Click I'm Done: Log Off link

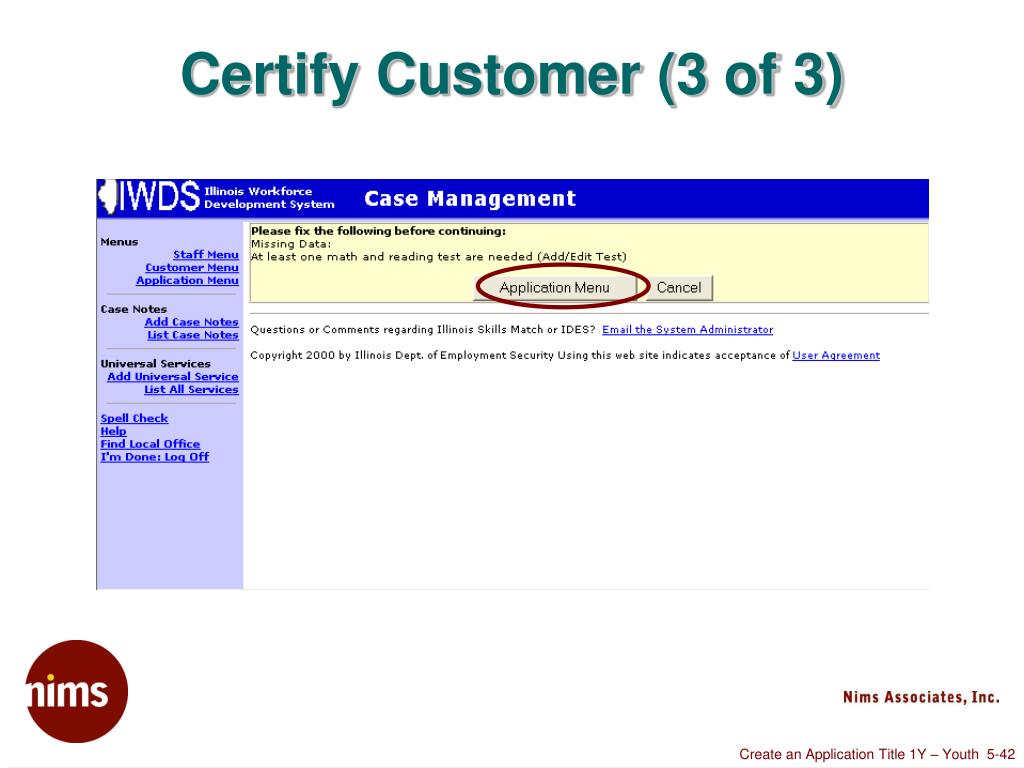click(x=155, y=457)
